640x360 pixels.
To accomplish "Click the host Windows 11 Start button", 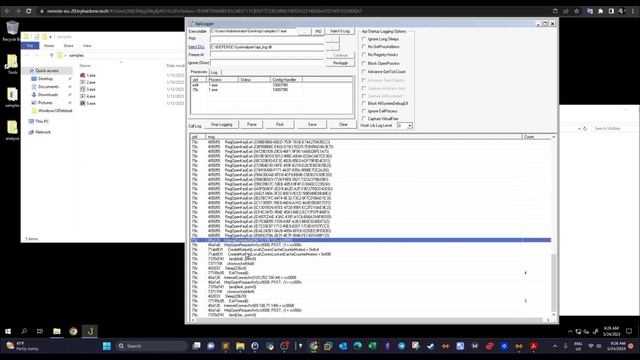I will (107, 346).
